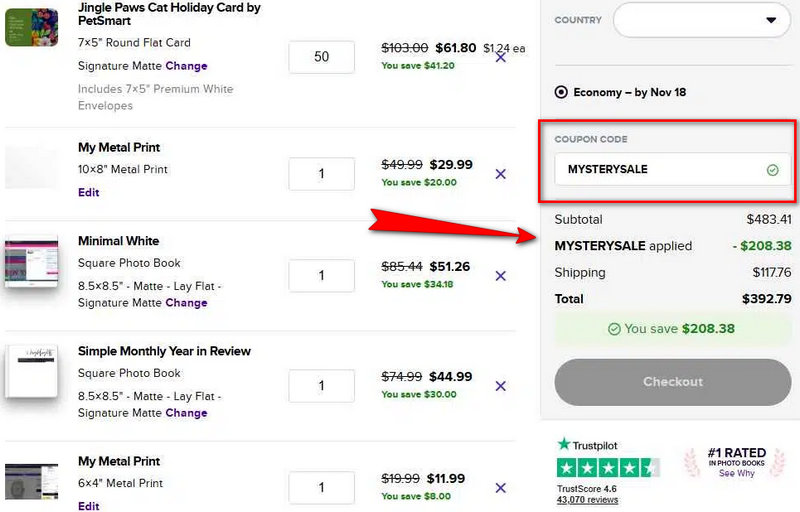Click the MYSTERYSALE coupon code field
Screen dimensions: 800x512
(x=660, y=170)
